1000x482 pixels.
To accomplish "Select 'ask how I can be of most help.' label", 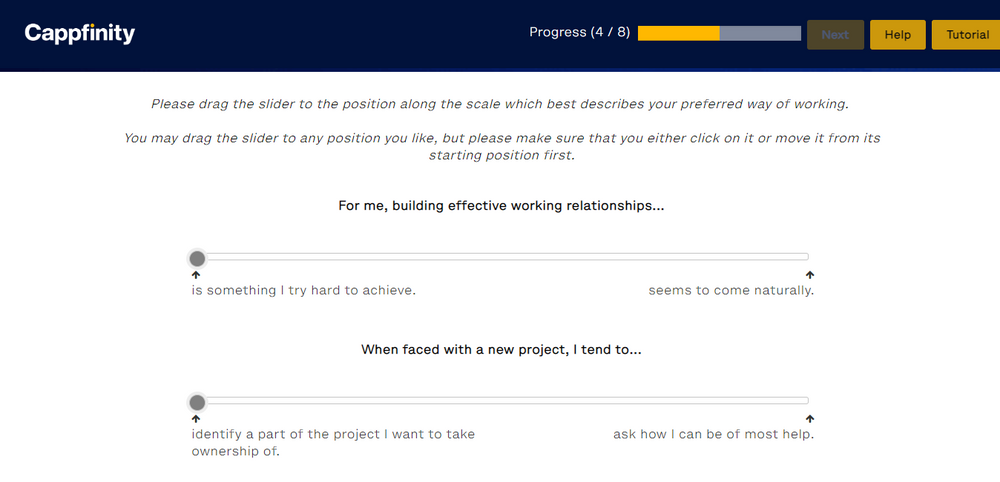I will tap(714, 434).
